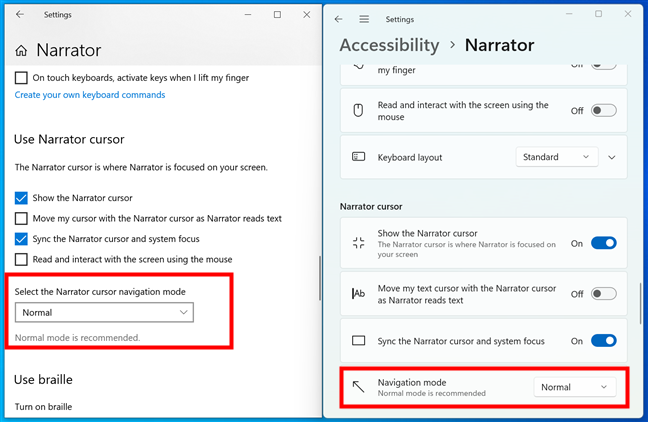Open hamburger navigation menu in right window
The image size is (648, 422).
(x=364, y=19)
